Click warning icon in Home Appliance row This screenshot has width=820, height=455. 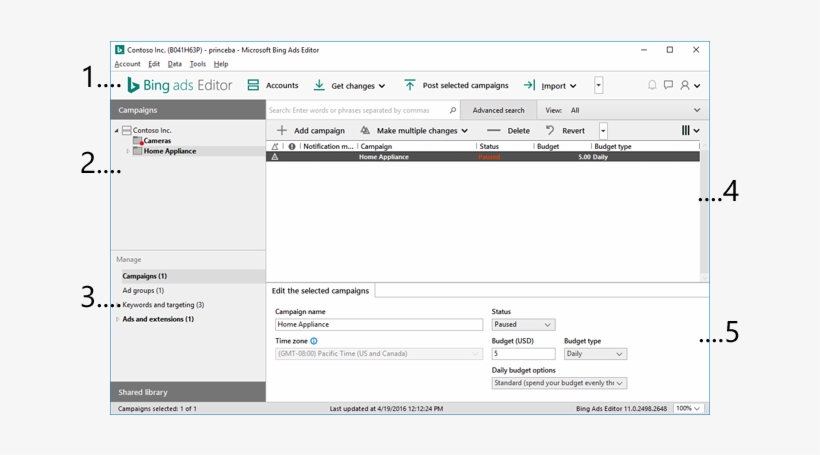point(275,157)
